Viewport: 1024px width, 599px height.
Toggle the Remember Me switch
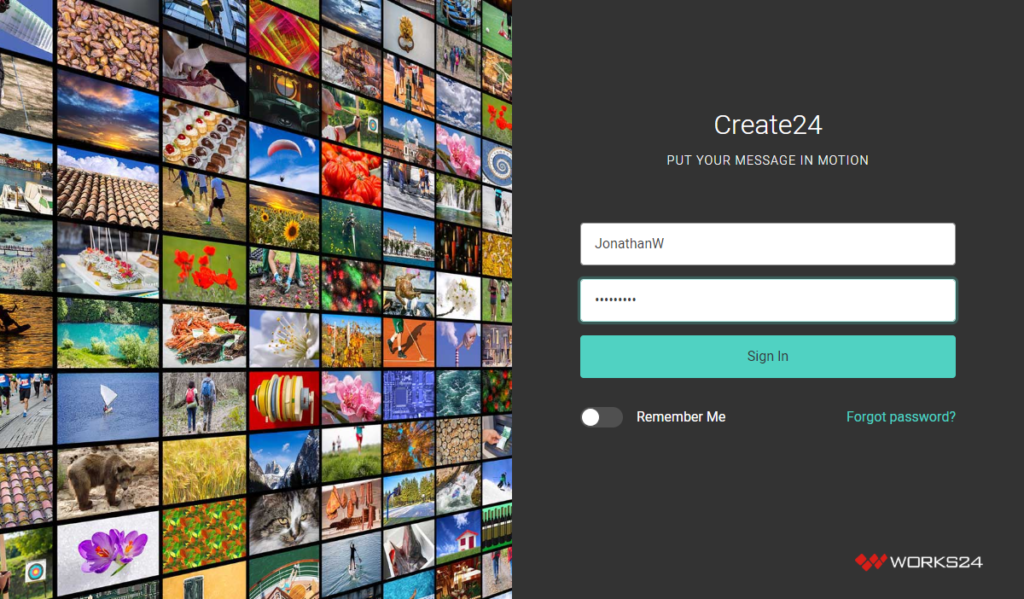[x=601, y=417]
